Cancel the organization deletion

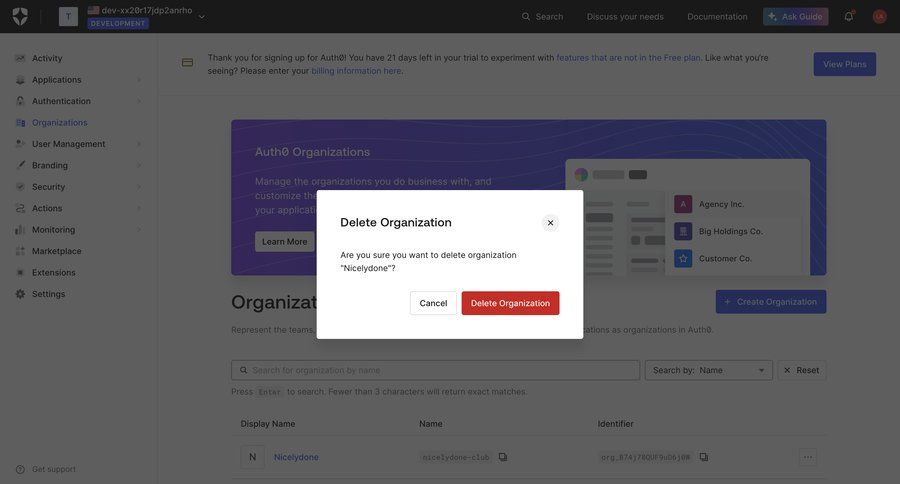(x=433, y=303)
